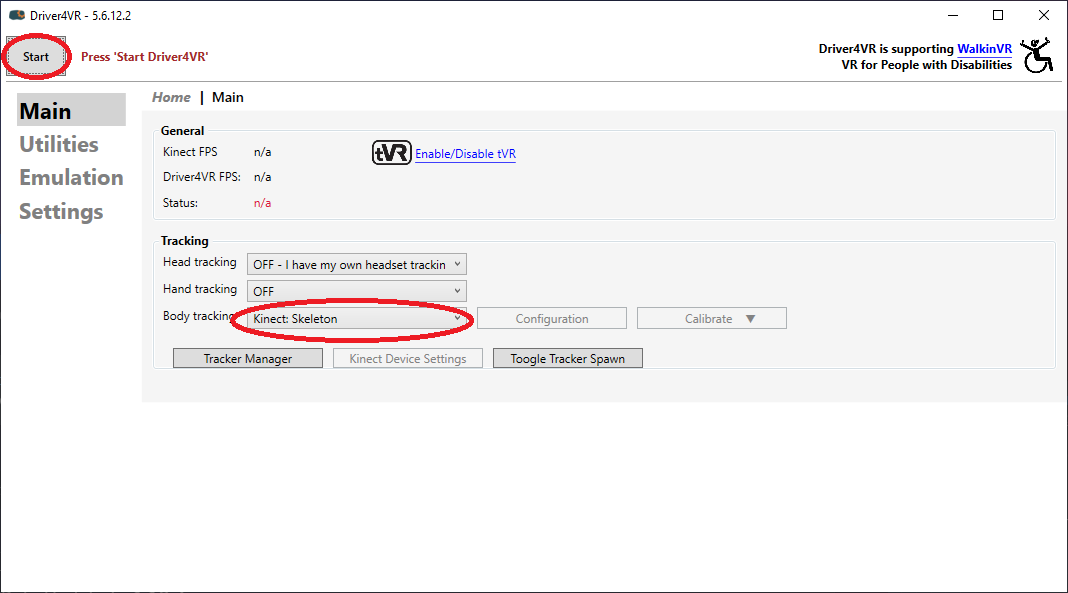
Task: Click the Kinect FPS label
Action: click(x=190, y=152)
